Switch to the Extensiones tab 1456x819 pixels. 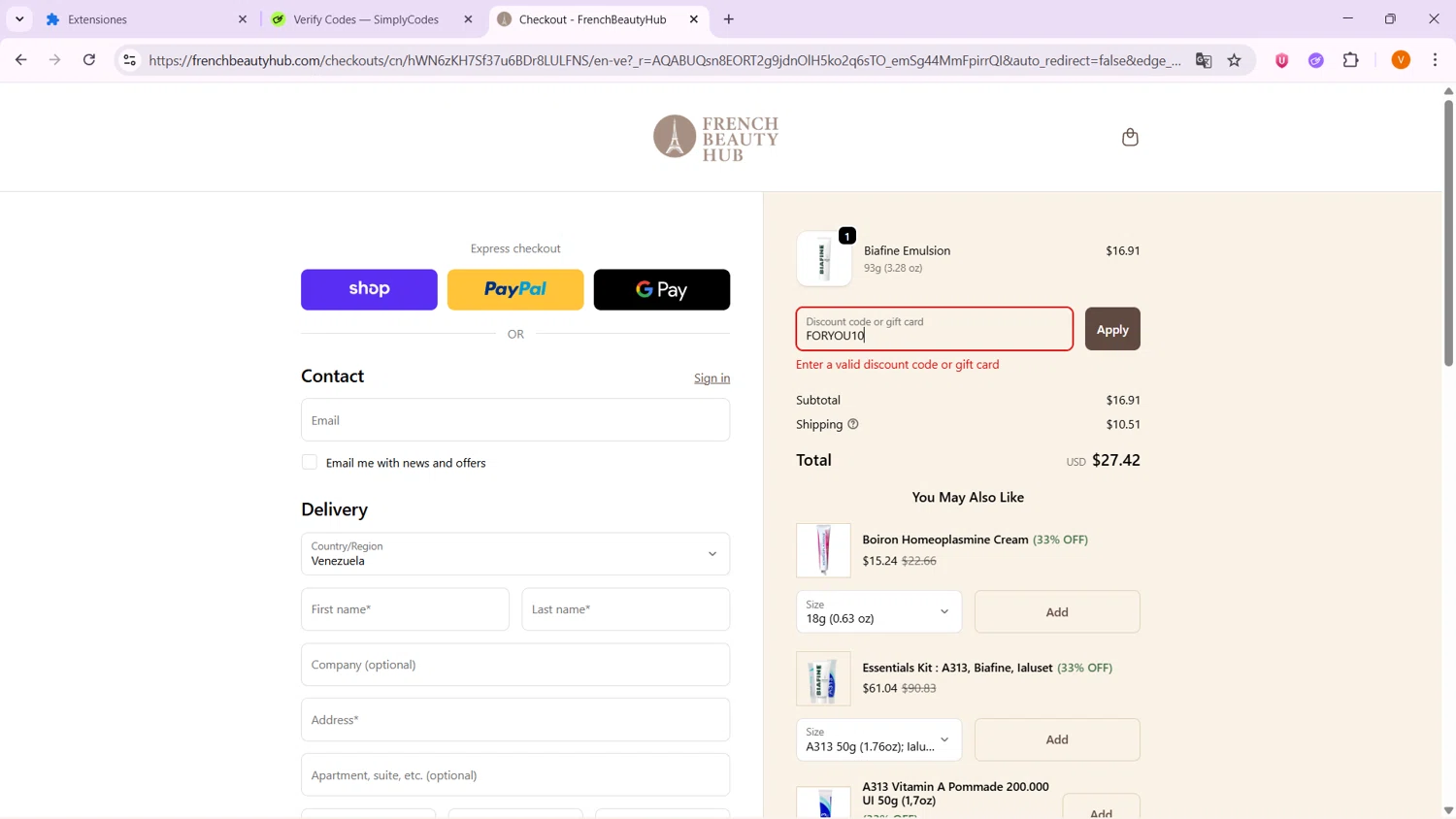click(x=146, y=19)
